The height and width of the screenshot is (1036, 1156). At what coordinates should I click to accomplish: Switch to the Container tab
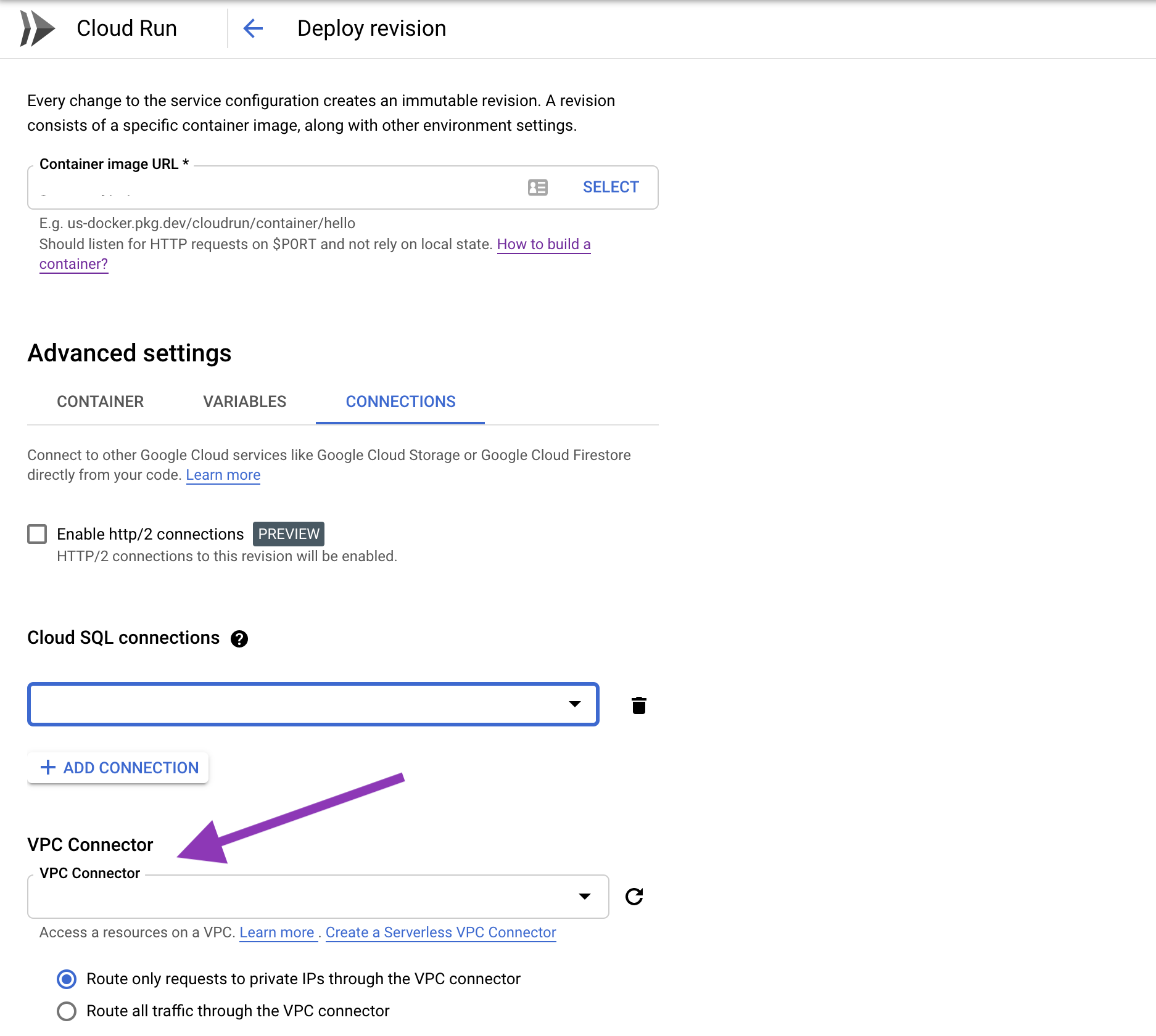[100, 402]
